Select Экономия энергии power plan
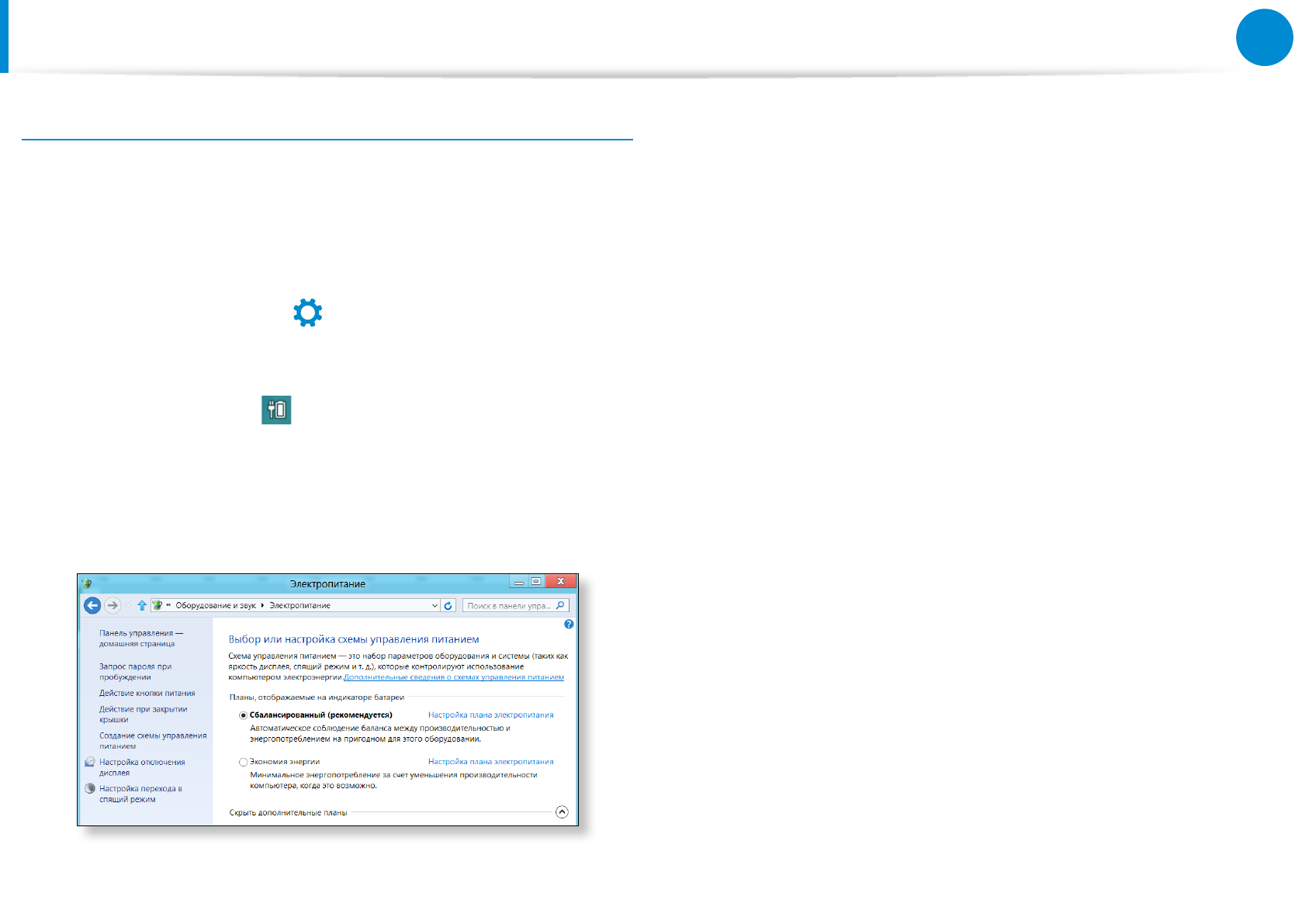This screenshot has width=1302, height=924. (244, 762)
